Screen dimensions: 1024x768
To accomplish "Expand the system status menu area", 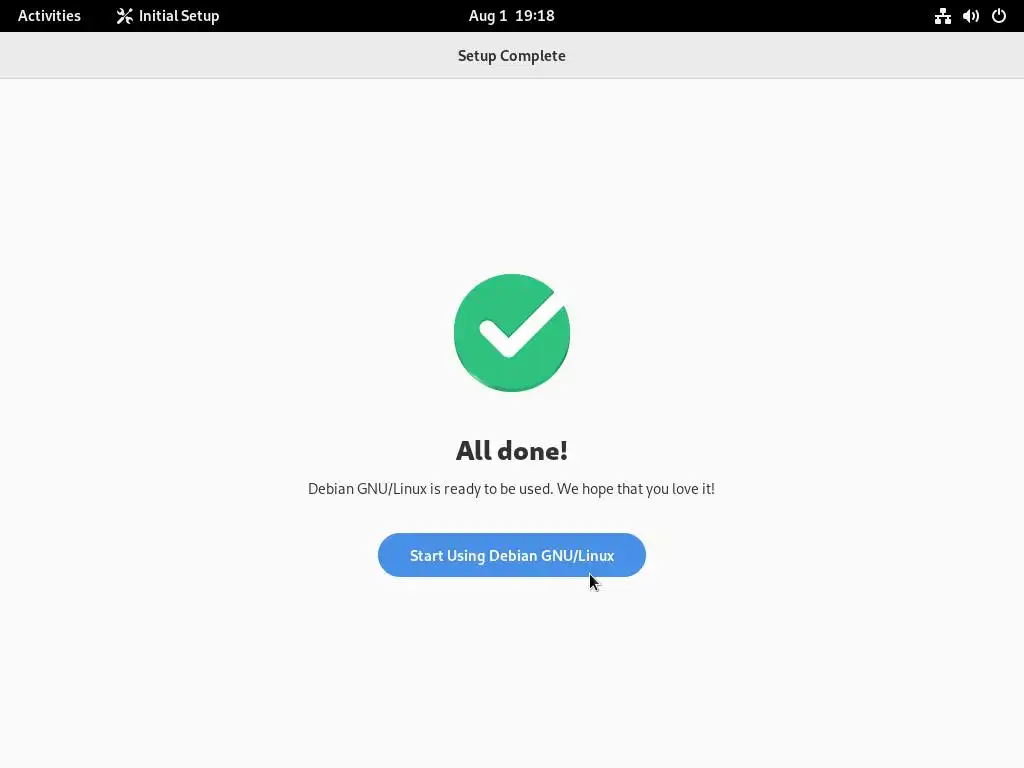I will coord(970,16).
